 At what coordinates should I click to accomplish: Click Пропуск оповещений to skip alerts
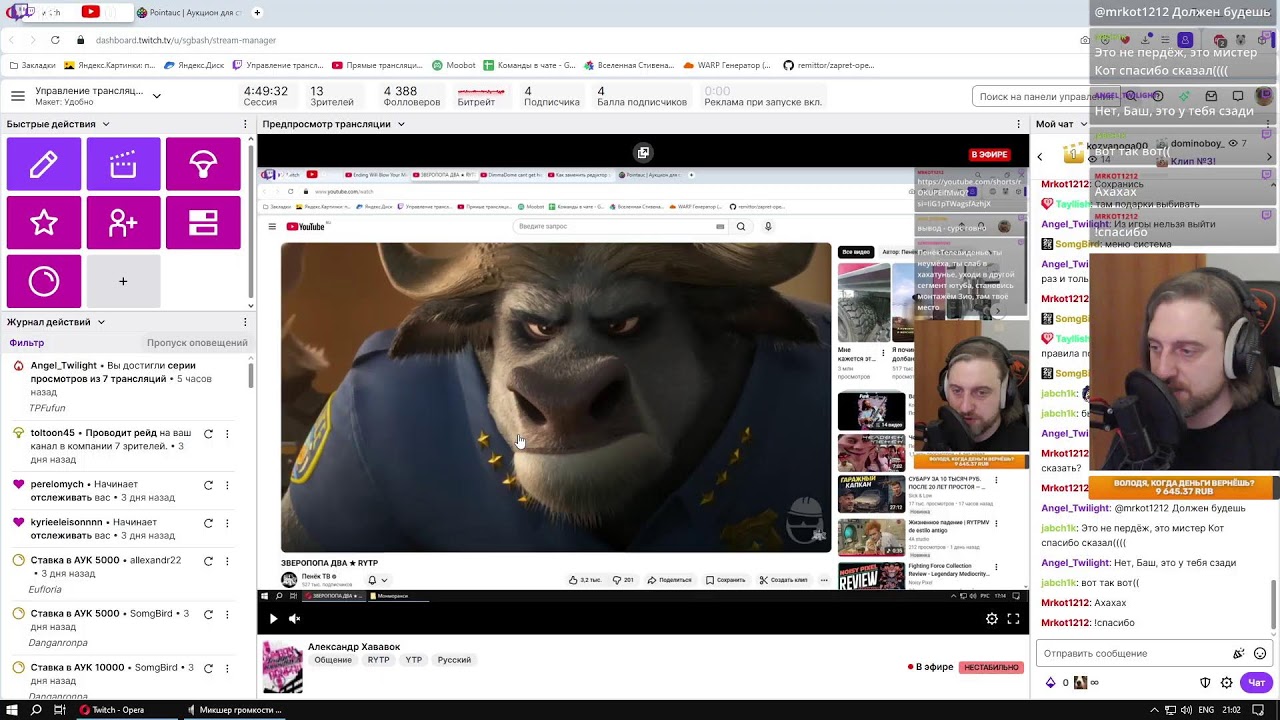pos(197,343)
